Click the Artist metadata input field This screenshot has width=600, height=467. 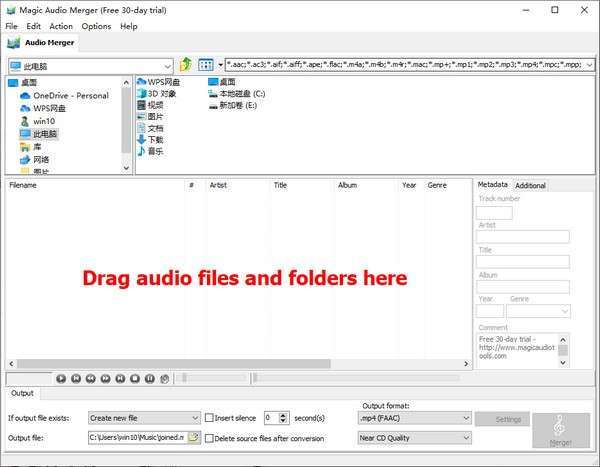522,237
